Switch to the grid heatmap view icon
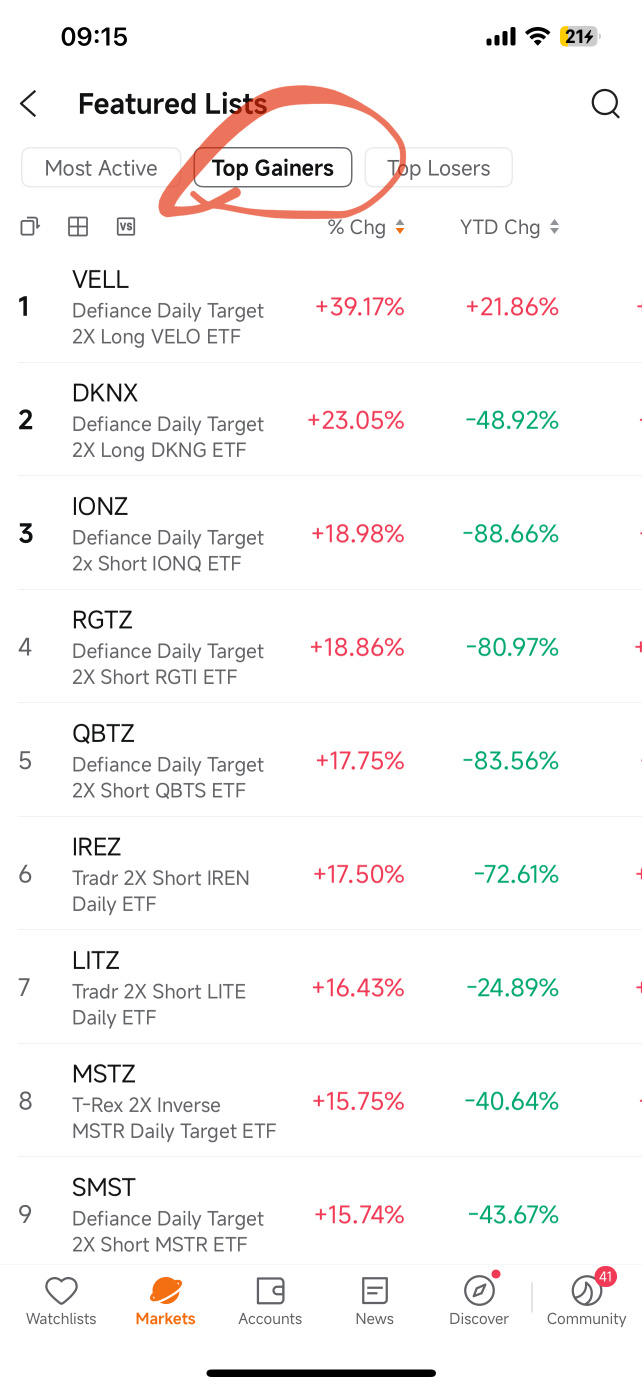The image size is (642, 1389). tap(78, 227)
